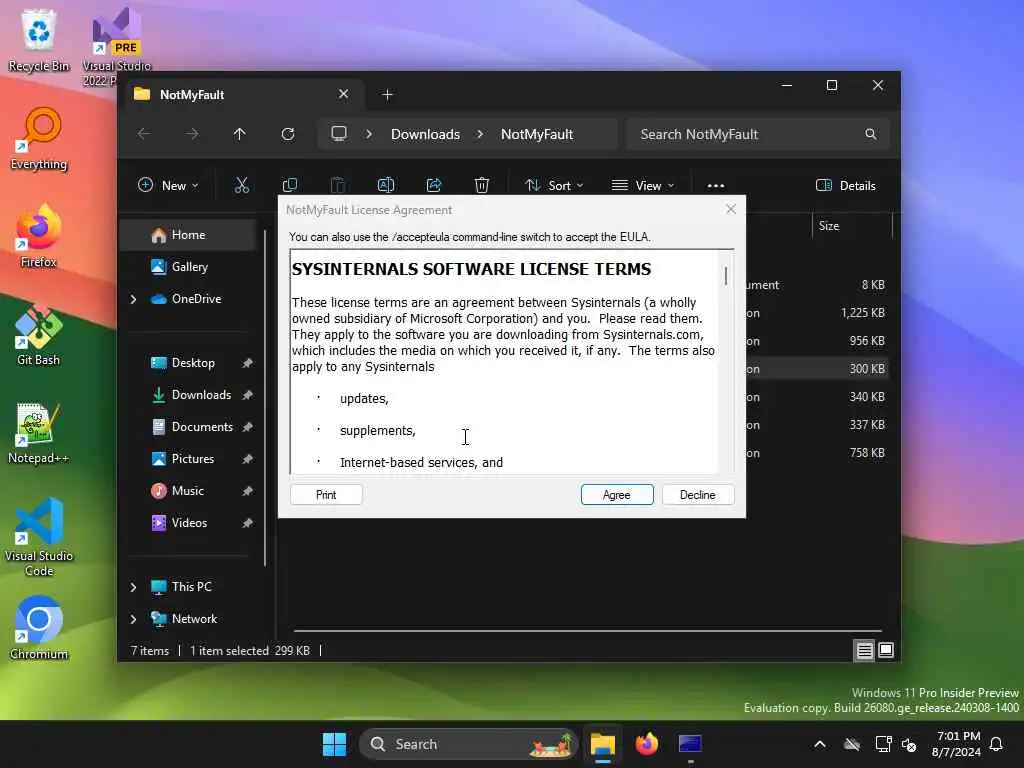The width and height of the screenshot is (1024, 768).
Task: Click the Cut scissors icon
Action: click(242, 185)
